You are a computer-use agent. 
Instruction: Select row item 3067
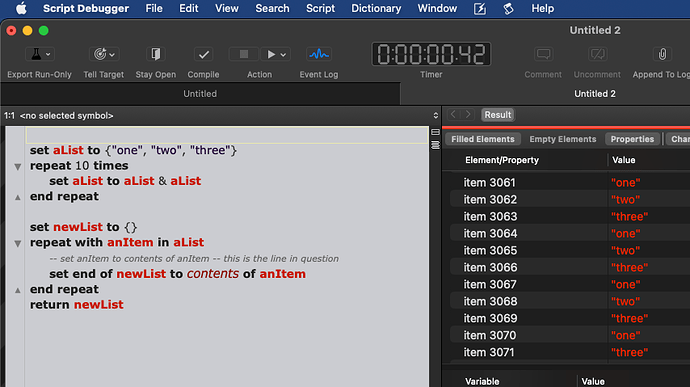click(x=570, y=284)
